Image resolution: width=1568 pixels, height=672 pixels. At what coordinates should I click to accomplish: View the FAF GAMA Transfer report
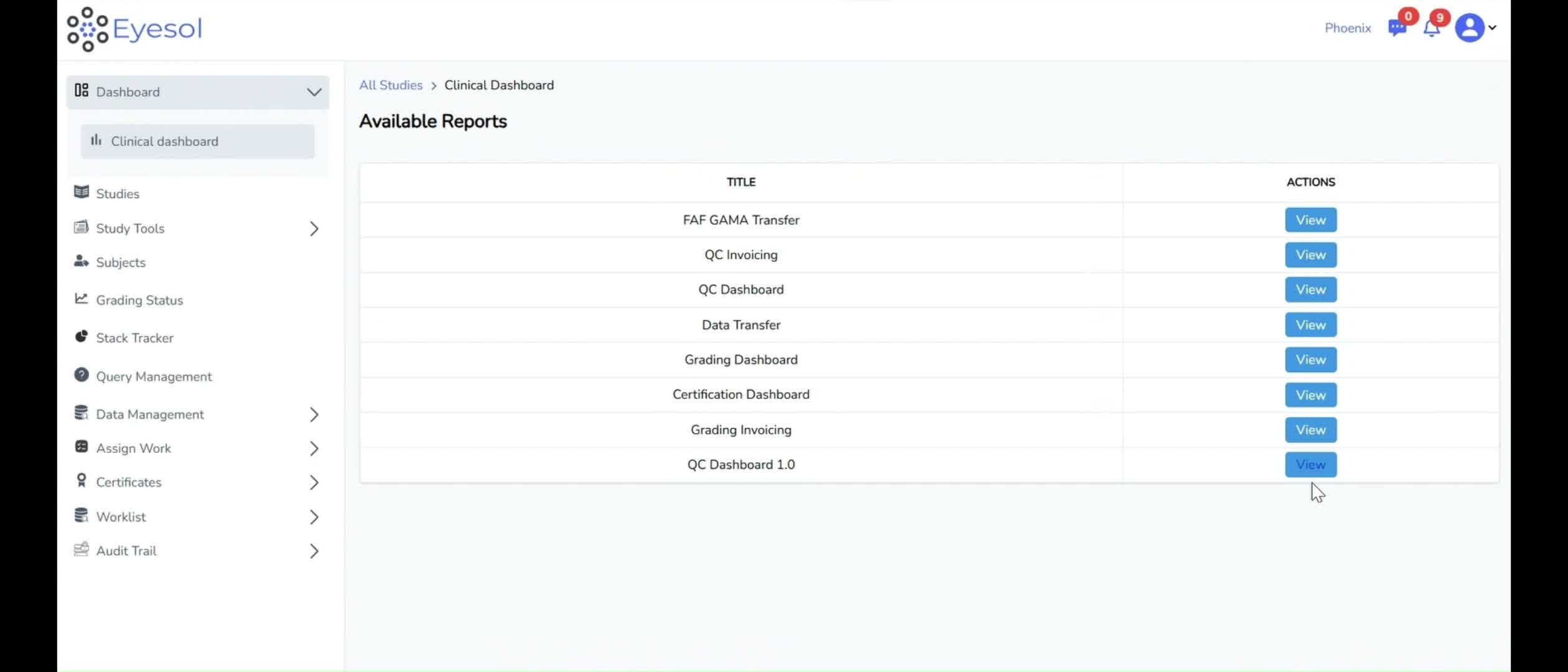(x=1310, y=220)
